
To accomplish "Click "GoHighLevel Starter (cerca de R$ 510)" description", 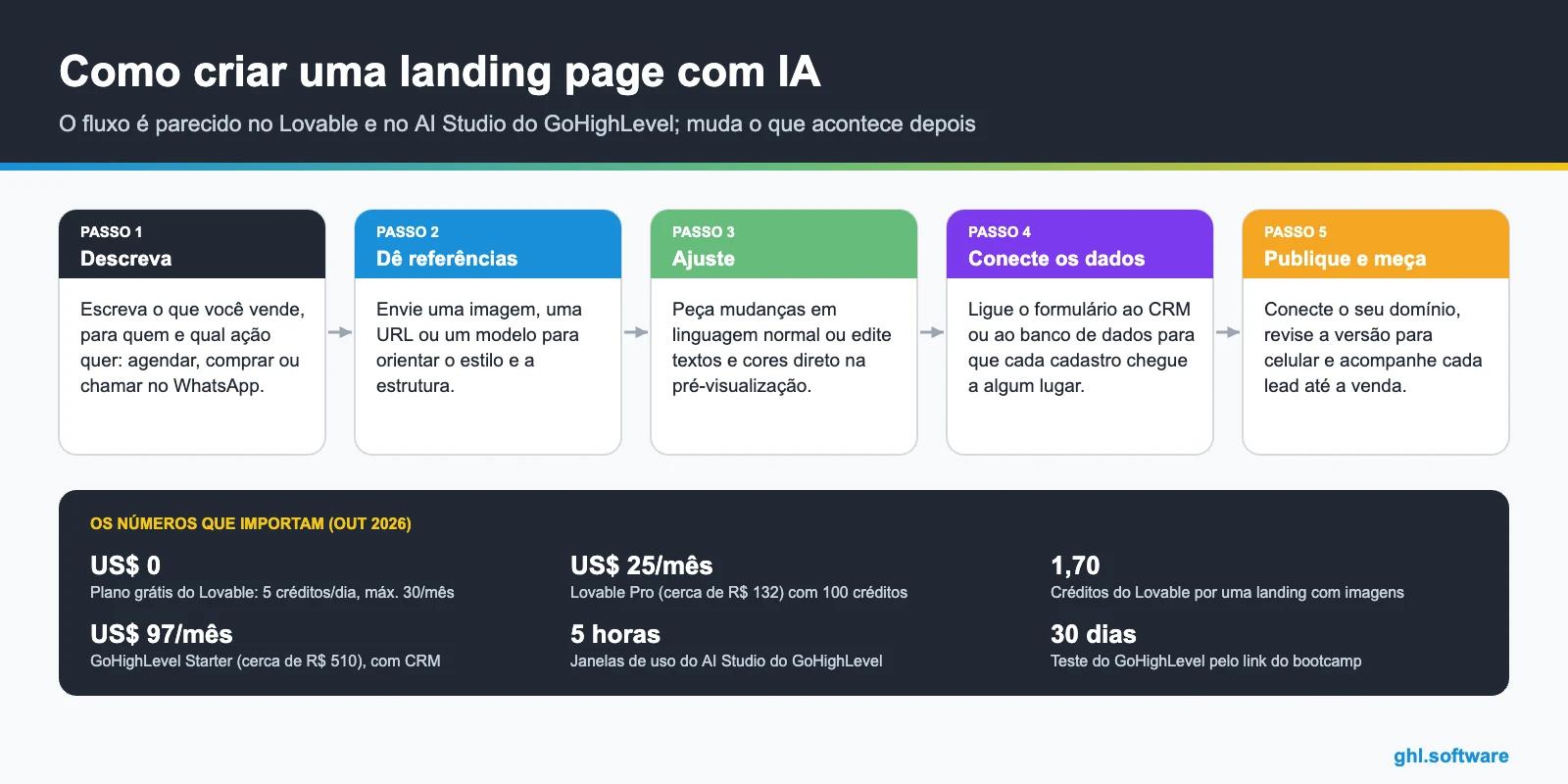I will pos(266,661).
